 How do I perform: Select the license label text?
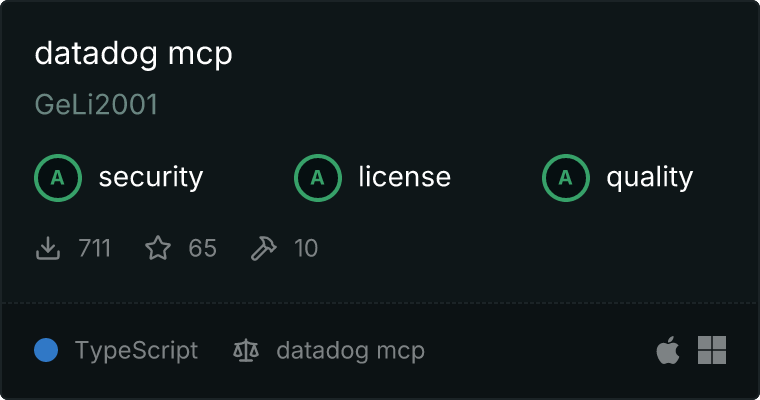405,176
